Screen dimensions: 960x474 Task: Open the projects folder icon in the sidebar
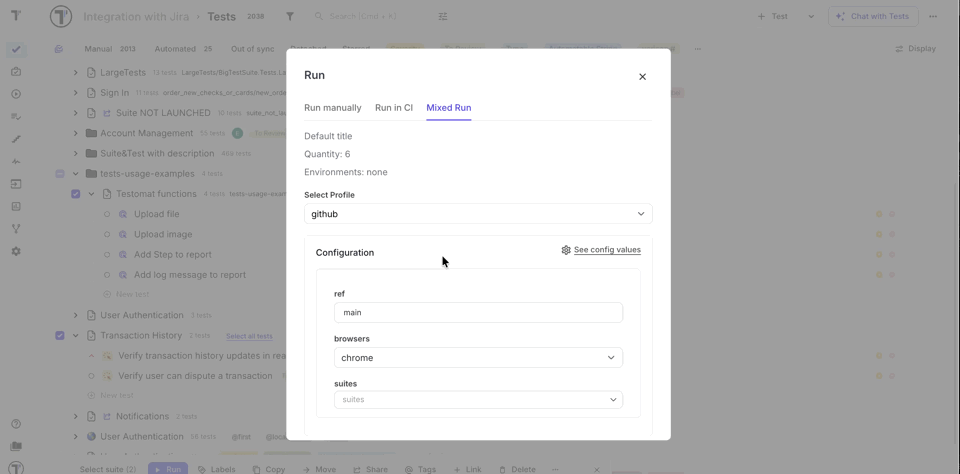16,446
